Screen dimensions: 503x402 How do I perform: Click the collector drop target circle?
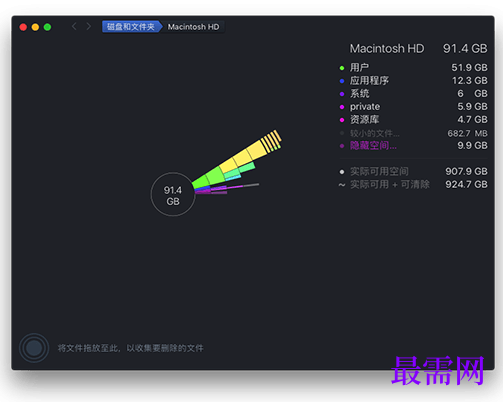point(34,348)
